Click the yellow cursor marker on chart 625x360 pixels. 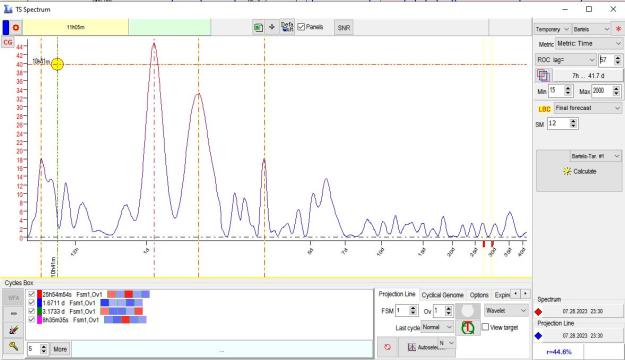(x=57, y=64)
